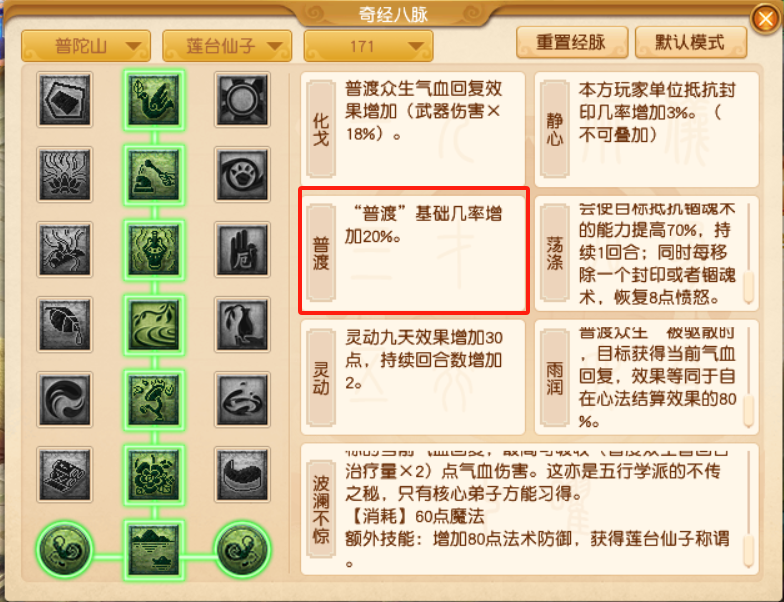Expand the 莲台仙子 branch dropdown
Image resolution: width=784 pixels, height=602 pixels.
click(x=227, y=46)
